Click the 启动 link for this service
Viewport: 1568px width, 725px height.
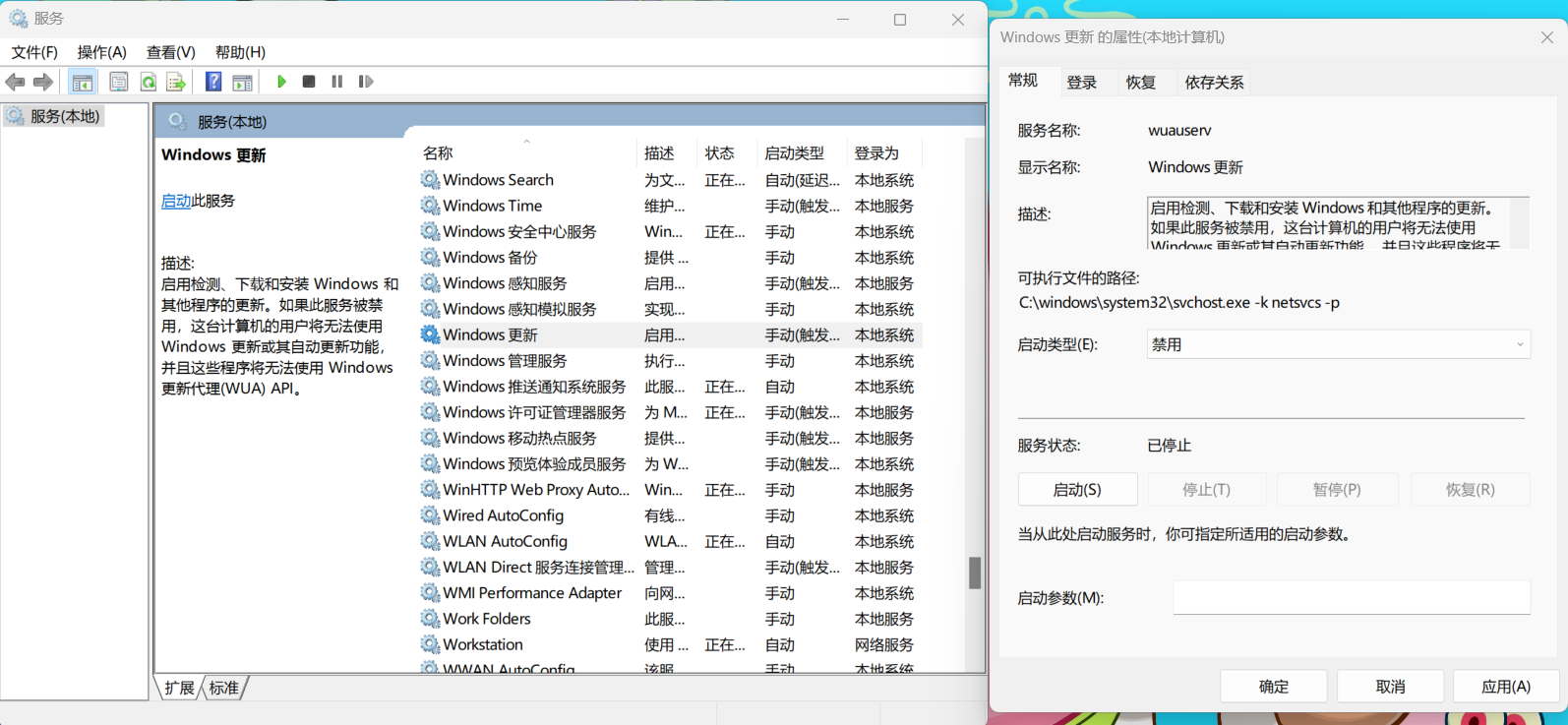click(x=176, y=201)
